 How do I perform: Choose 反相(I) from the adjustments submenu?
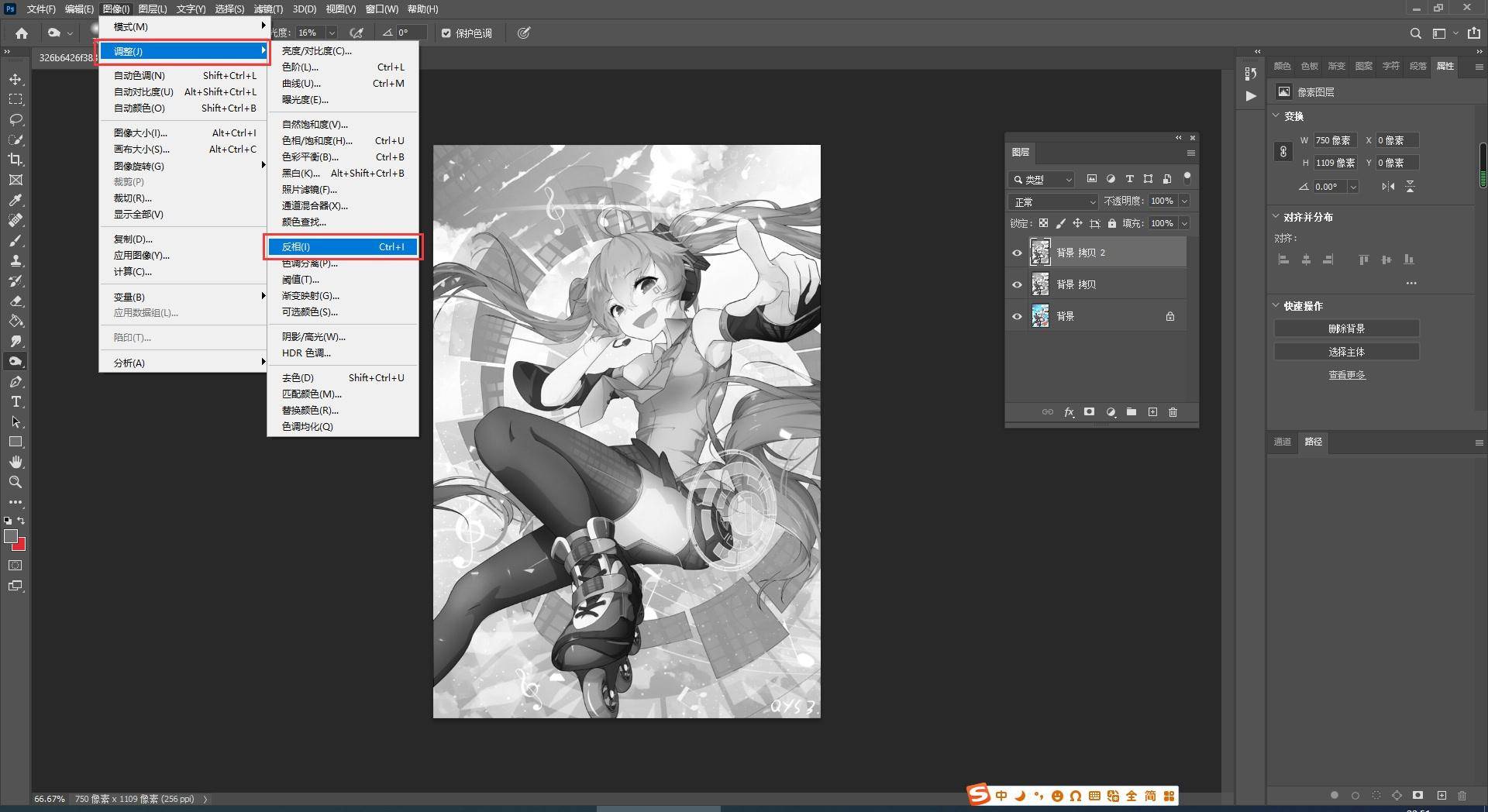343,246
